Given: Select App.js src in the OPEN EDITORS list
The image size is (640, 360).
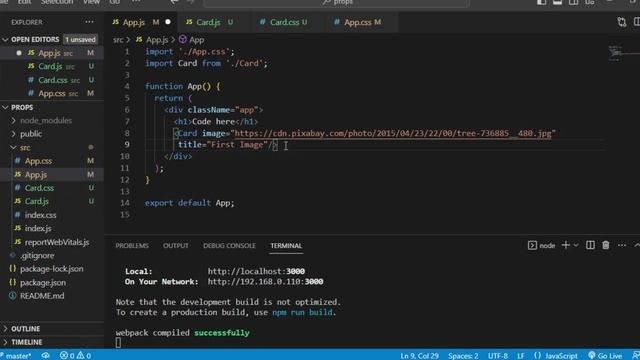Looking at the screenshot, I should click(52, 53).
